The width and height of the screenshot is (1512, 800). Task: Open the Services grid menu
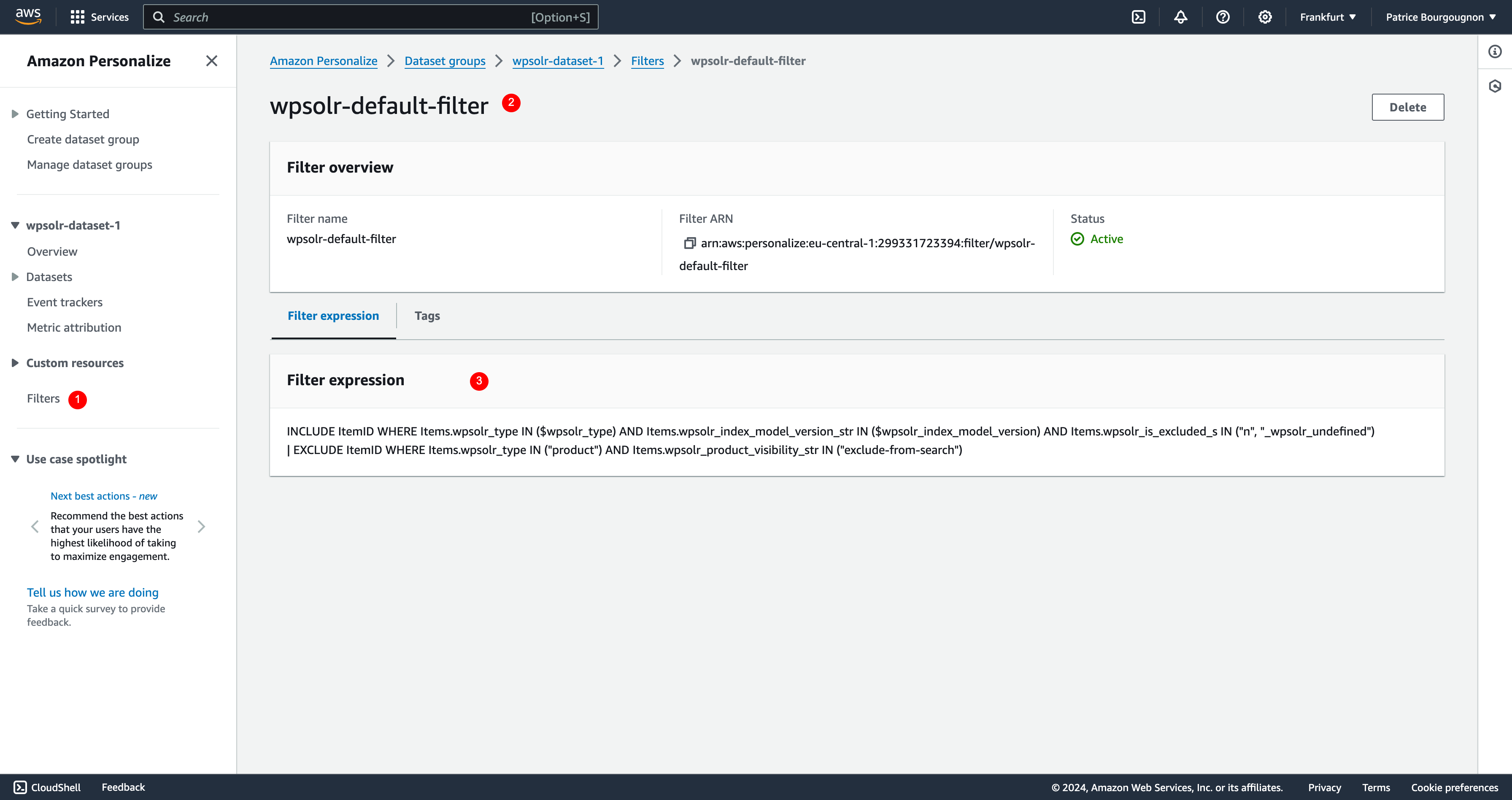click(99, 17)
